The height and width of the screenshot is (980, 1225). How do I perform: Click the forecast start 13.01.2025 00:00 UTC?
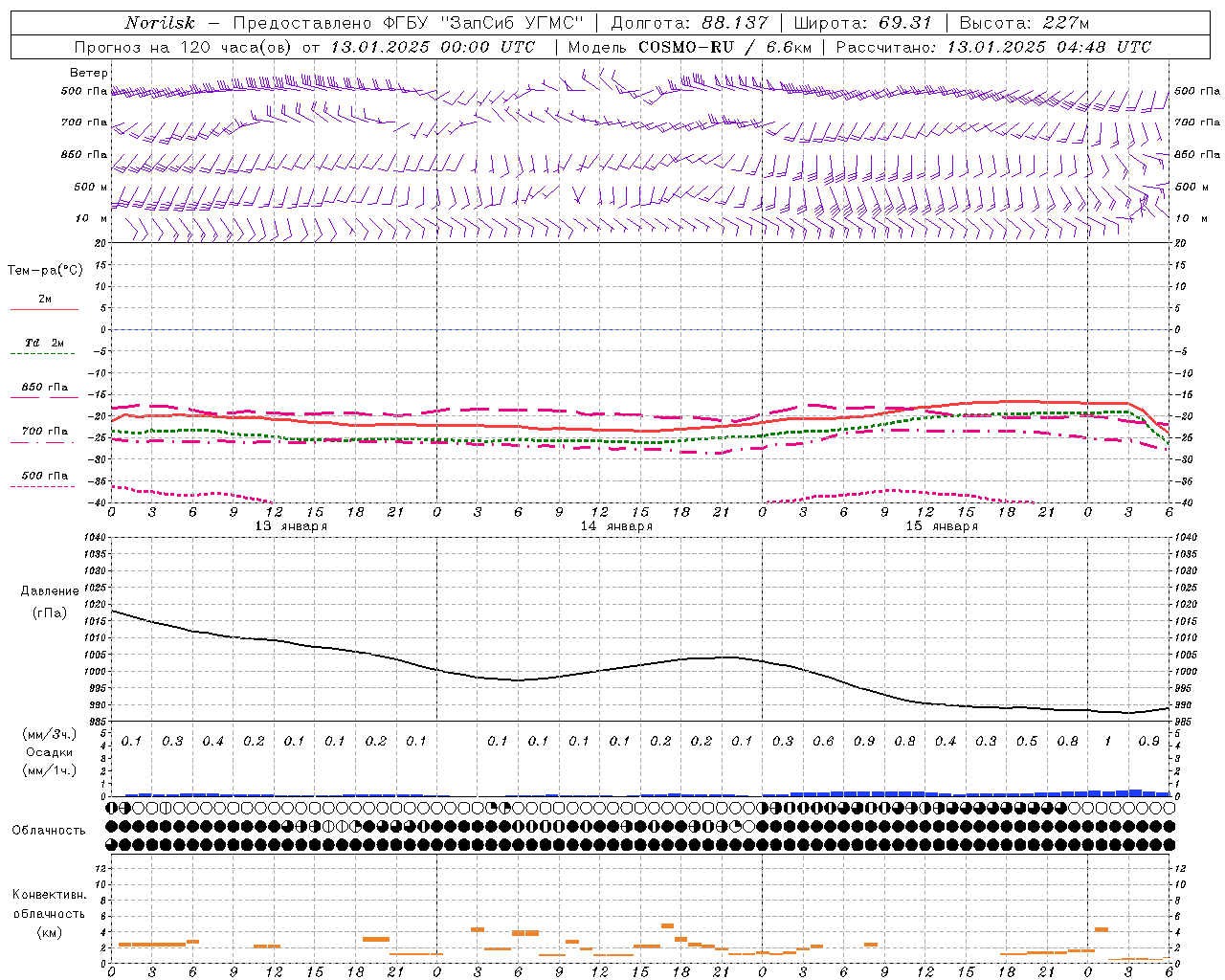433,47
